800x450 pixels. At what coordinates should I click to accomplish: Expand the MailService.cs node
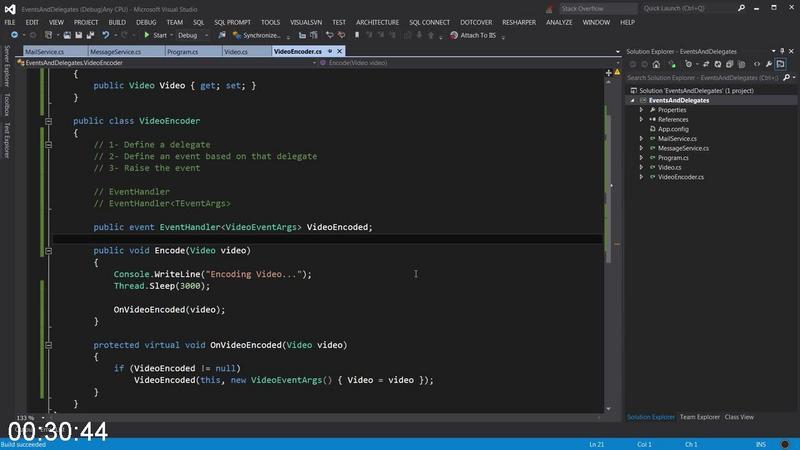(641, 138)
